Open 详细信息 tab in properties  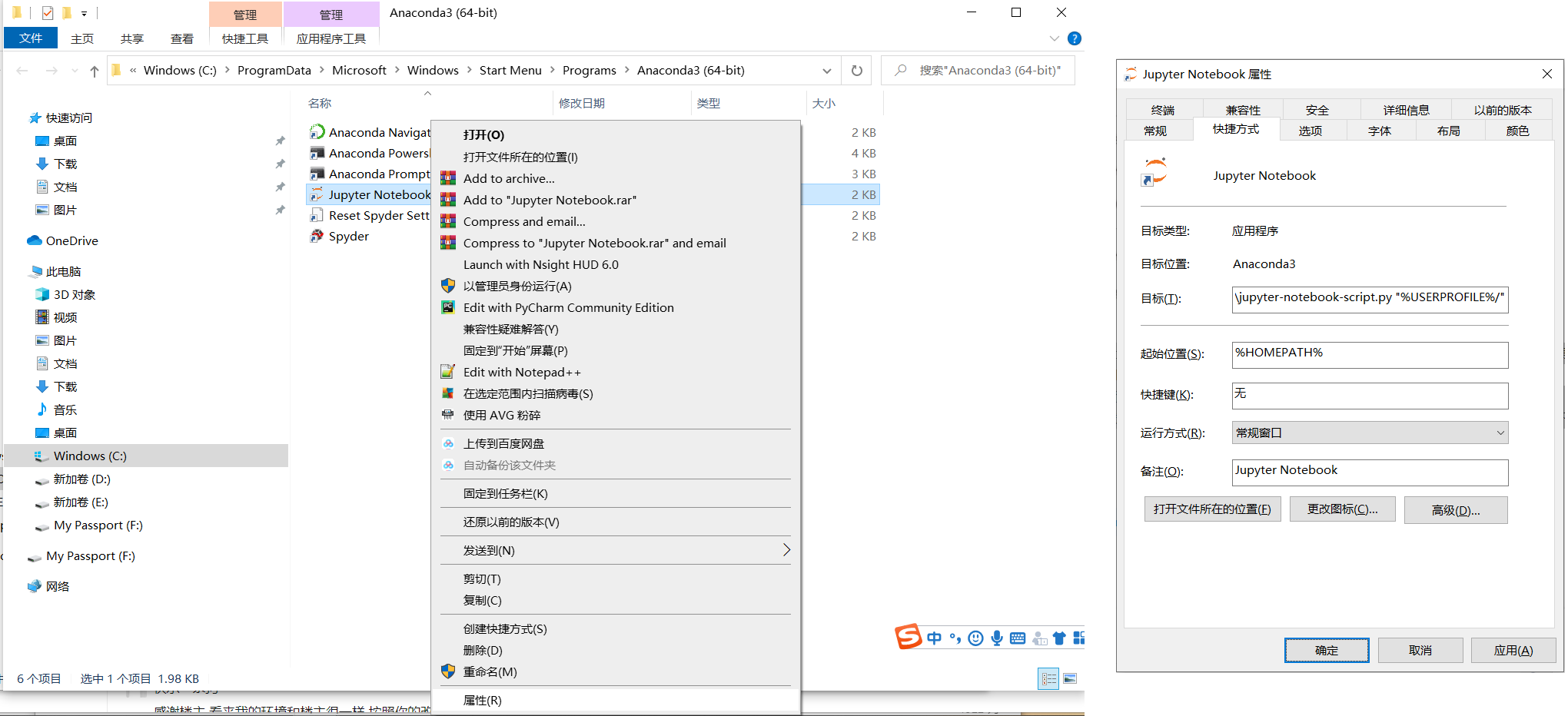tap(1406, 110)
